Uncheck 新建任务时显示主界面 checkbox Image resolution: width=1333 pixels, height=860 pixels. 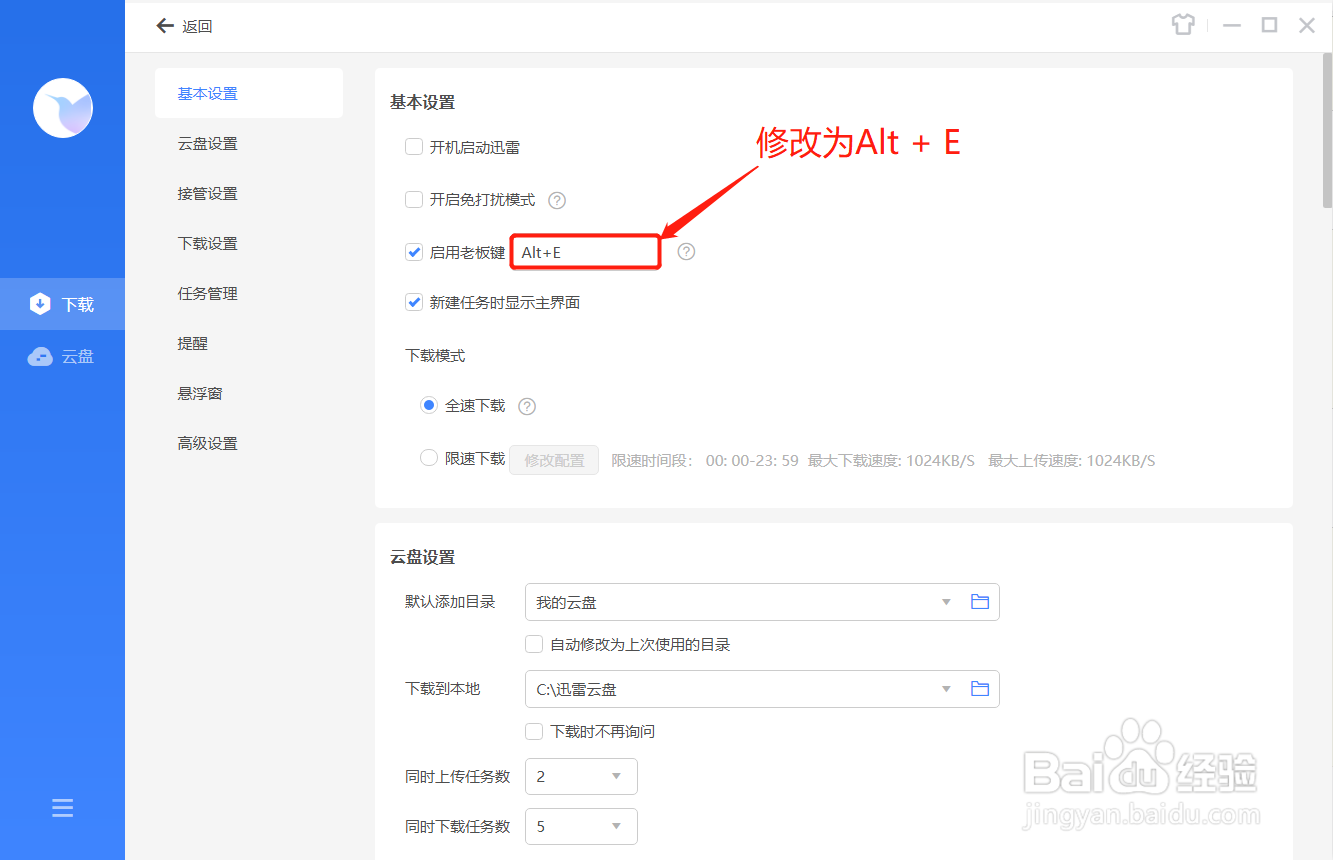pyautogui.click(x=414, y=302)
